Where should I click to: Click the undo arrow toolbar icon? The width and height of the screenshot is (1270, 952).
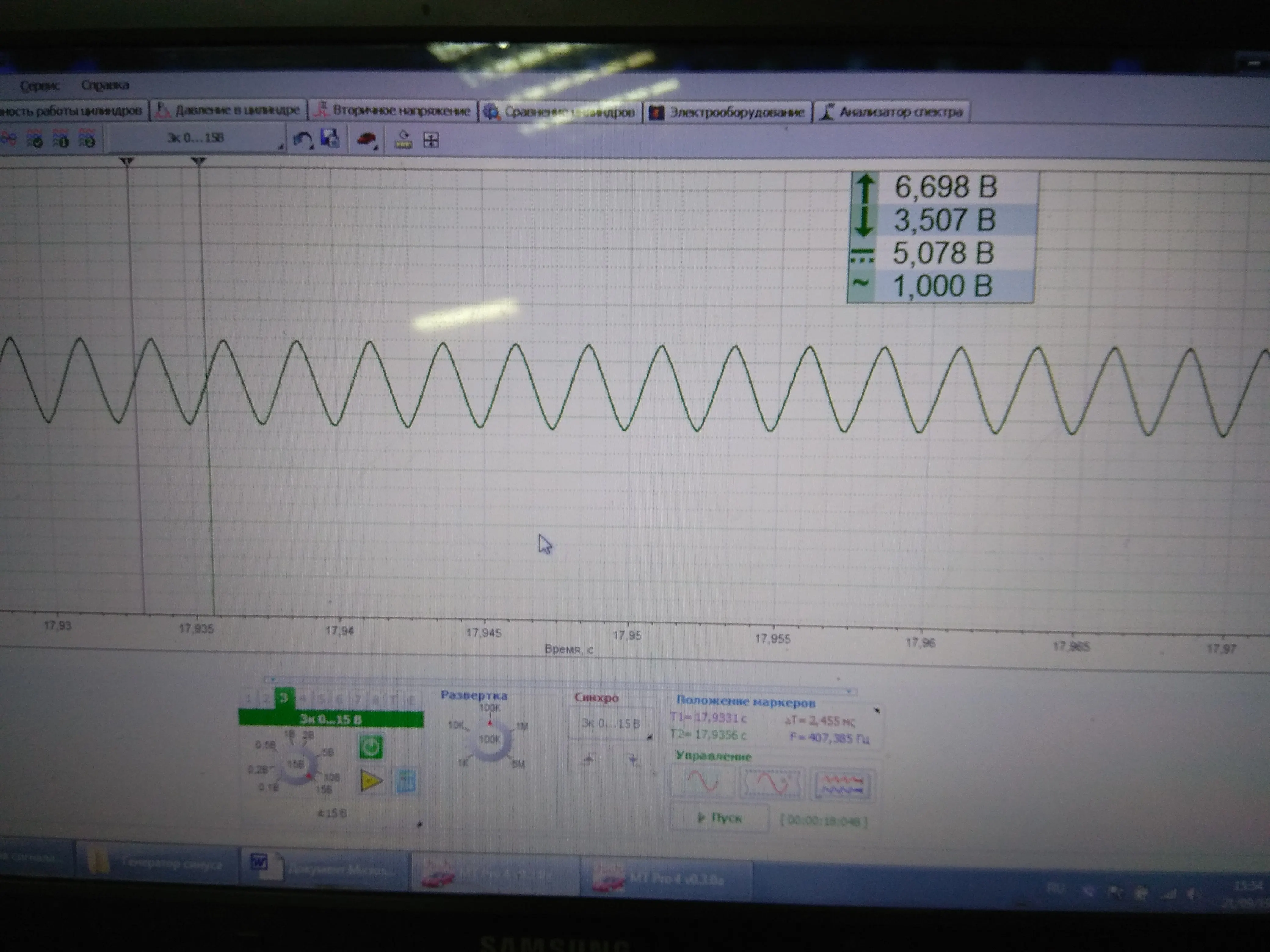[x=302, y=139]
